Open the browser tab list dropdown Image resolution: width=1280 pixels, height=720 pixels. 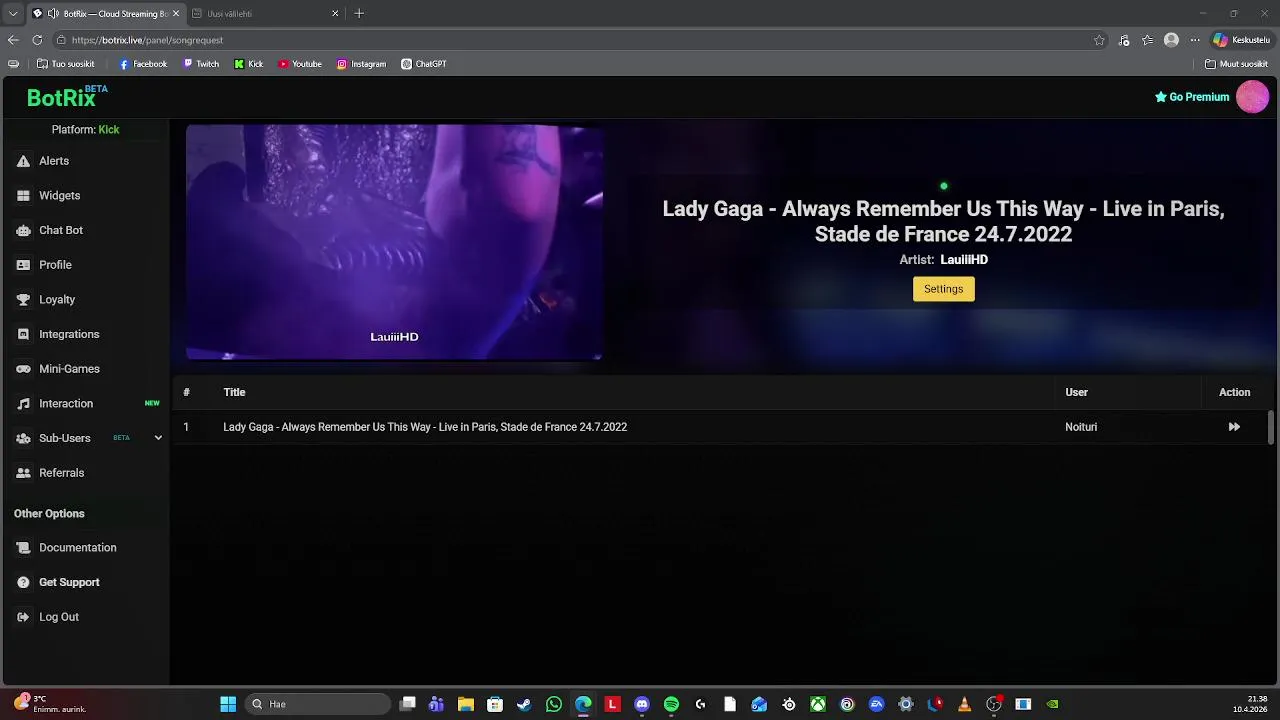pos(13,13)
